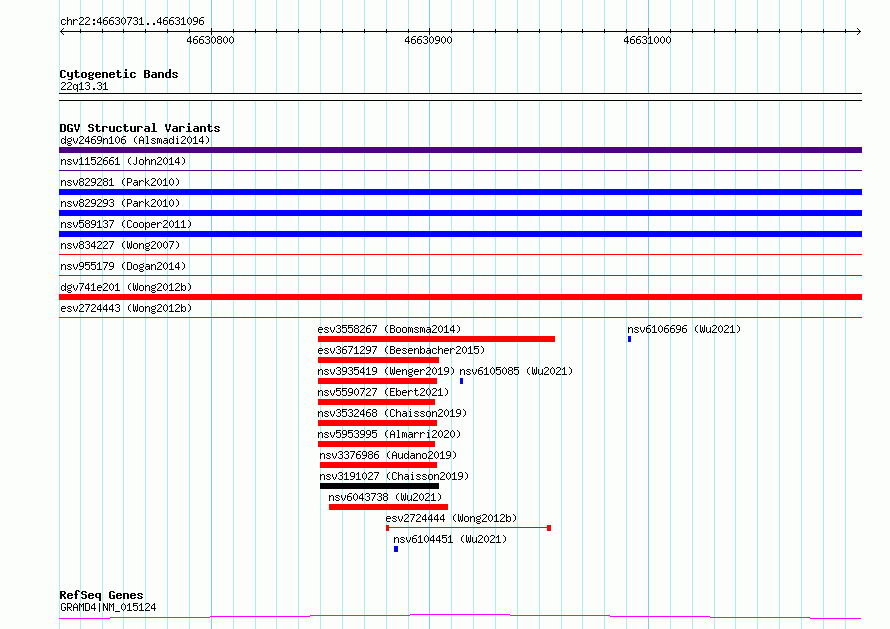Click red bar under nsv3376986
Screen dimensions: 890x629
pos(379,465)
